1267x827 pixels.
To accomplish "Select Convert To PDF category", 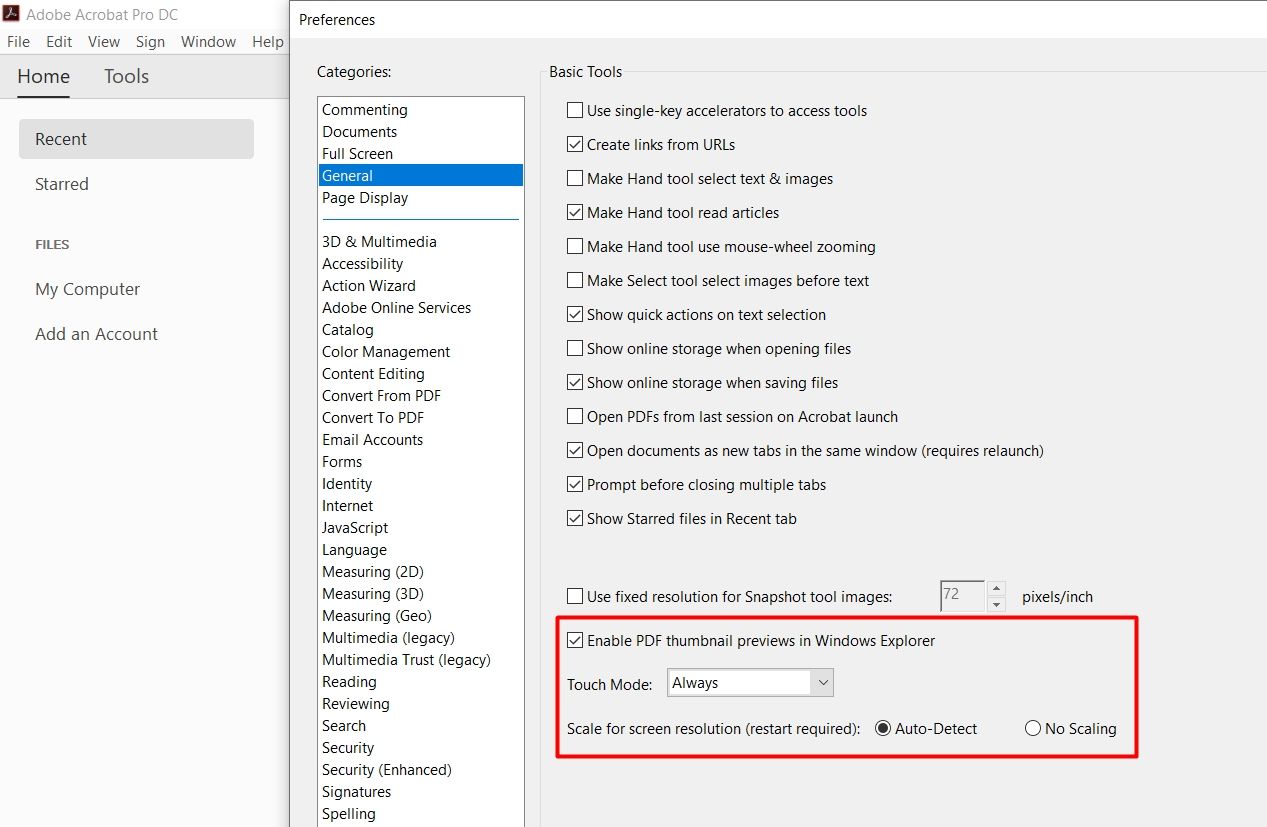I will click(x=421, y=418).
